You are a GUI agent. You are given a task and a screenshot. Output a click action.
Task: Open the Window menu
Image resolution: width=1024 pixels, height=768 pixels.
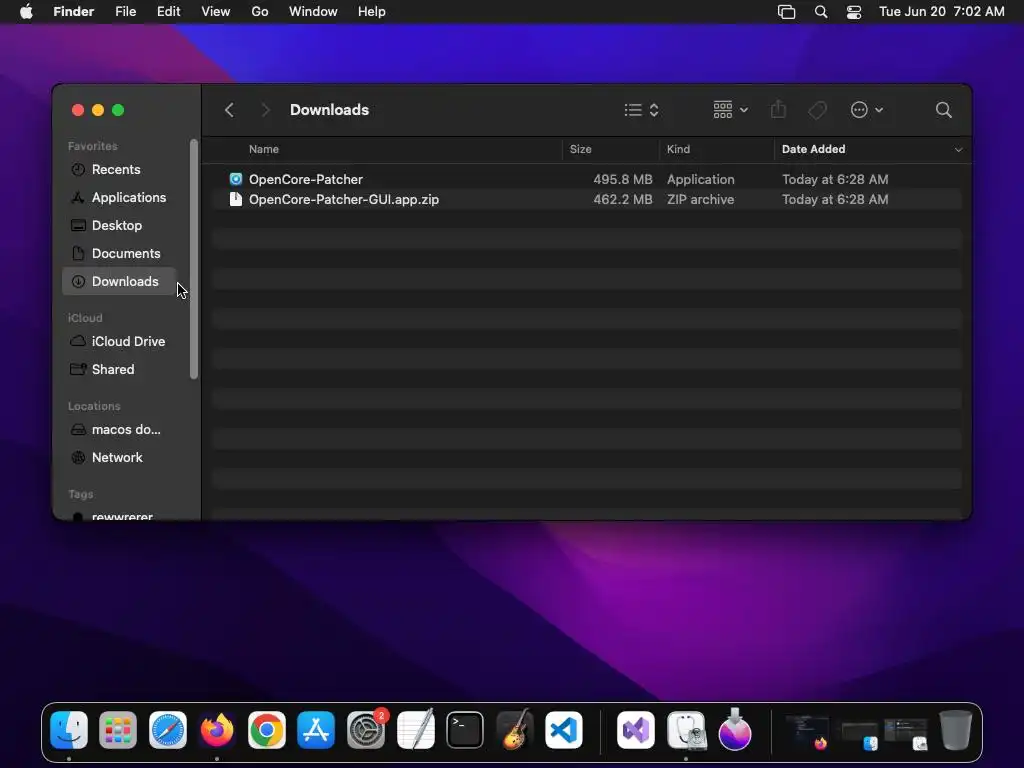pos(313,12)
